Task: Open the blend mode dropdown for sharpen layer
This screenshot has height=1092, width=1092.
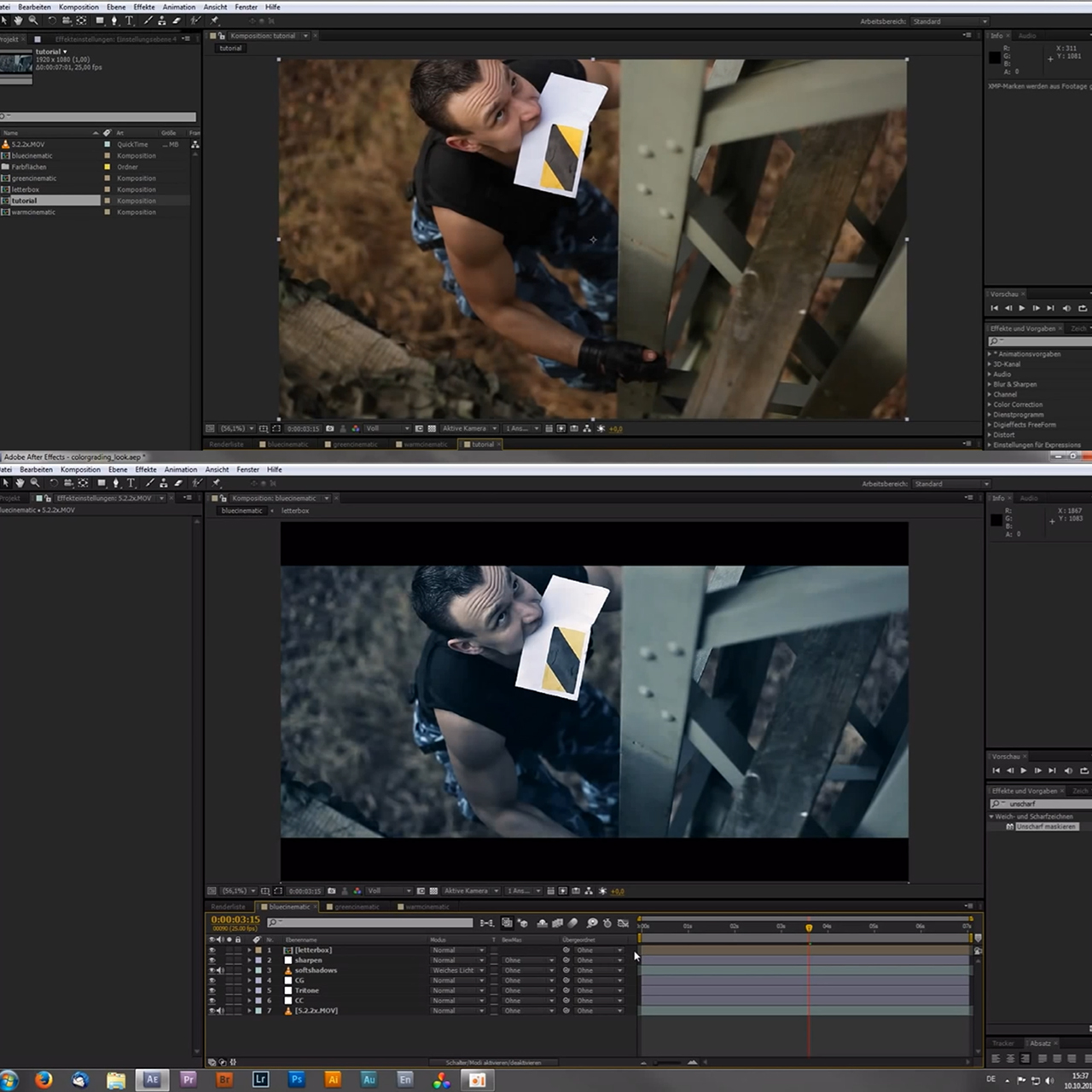Action: (458, 960)
